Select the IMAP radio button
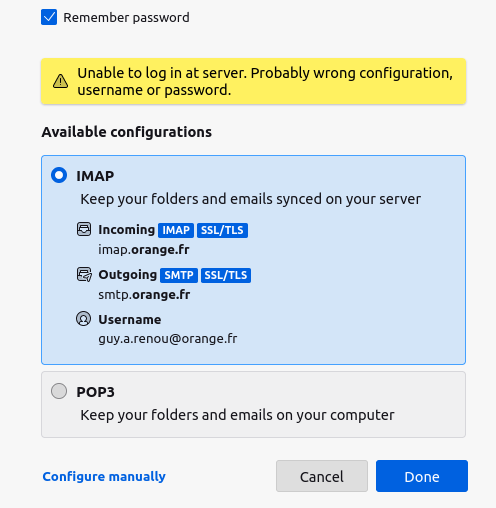Viewport: 496px width, 508px height. pyautogui.click(x=59, y=175)
